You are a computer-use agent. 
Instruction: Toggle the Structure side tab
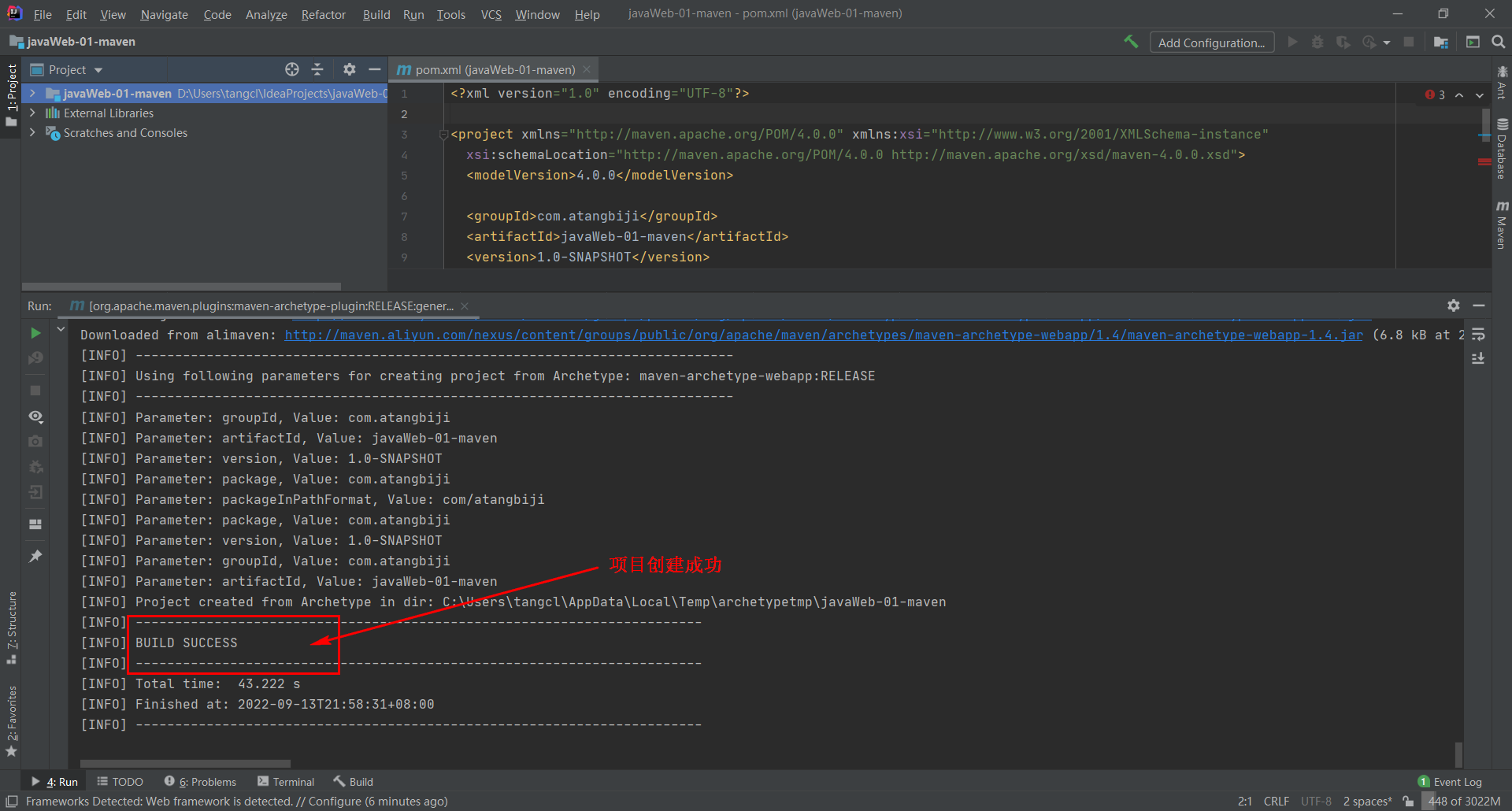(11, 628)
